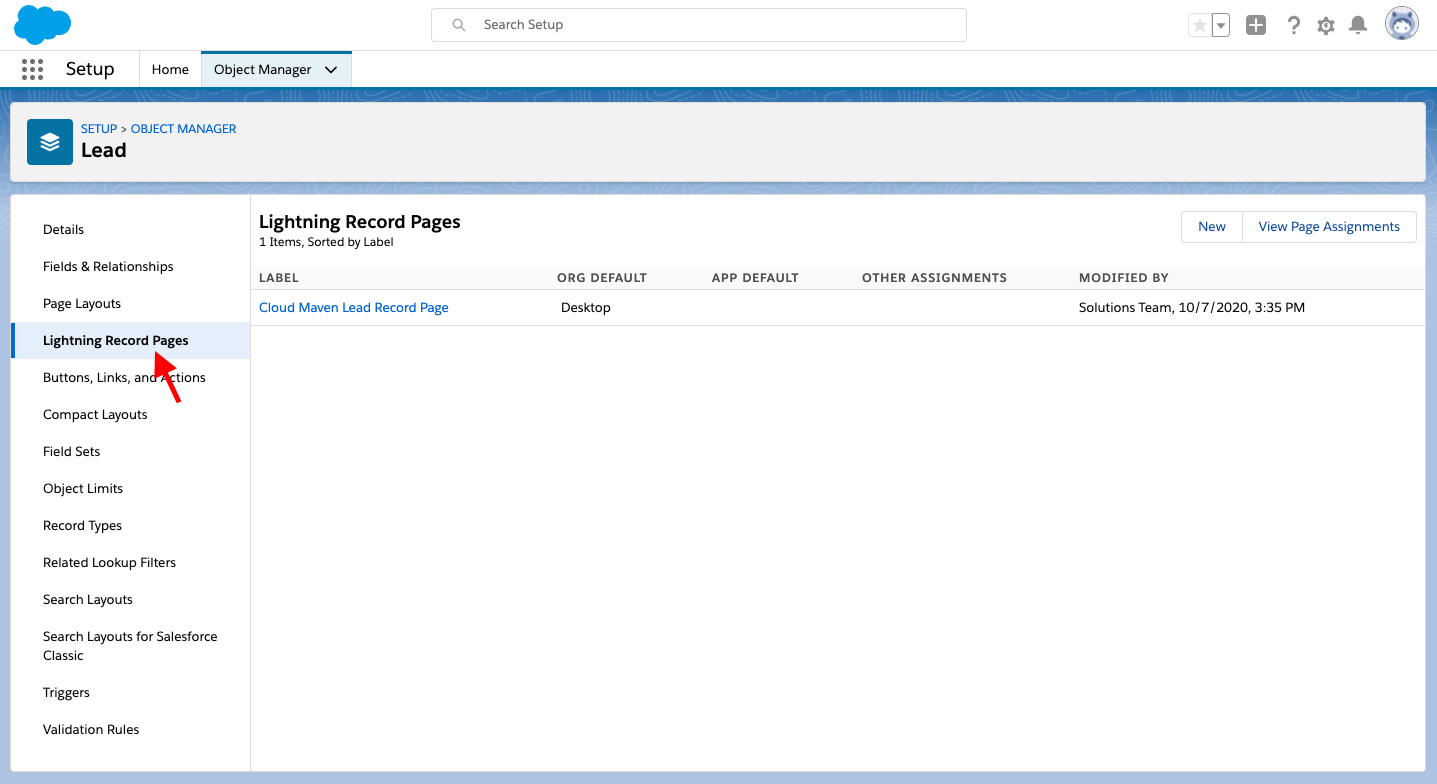The width and height of the screenshot is (1437, 784).
Task: Open Validation Rules in the sidebar
Action: (91, 730)
